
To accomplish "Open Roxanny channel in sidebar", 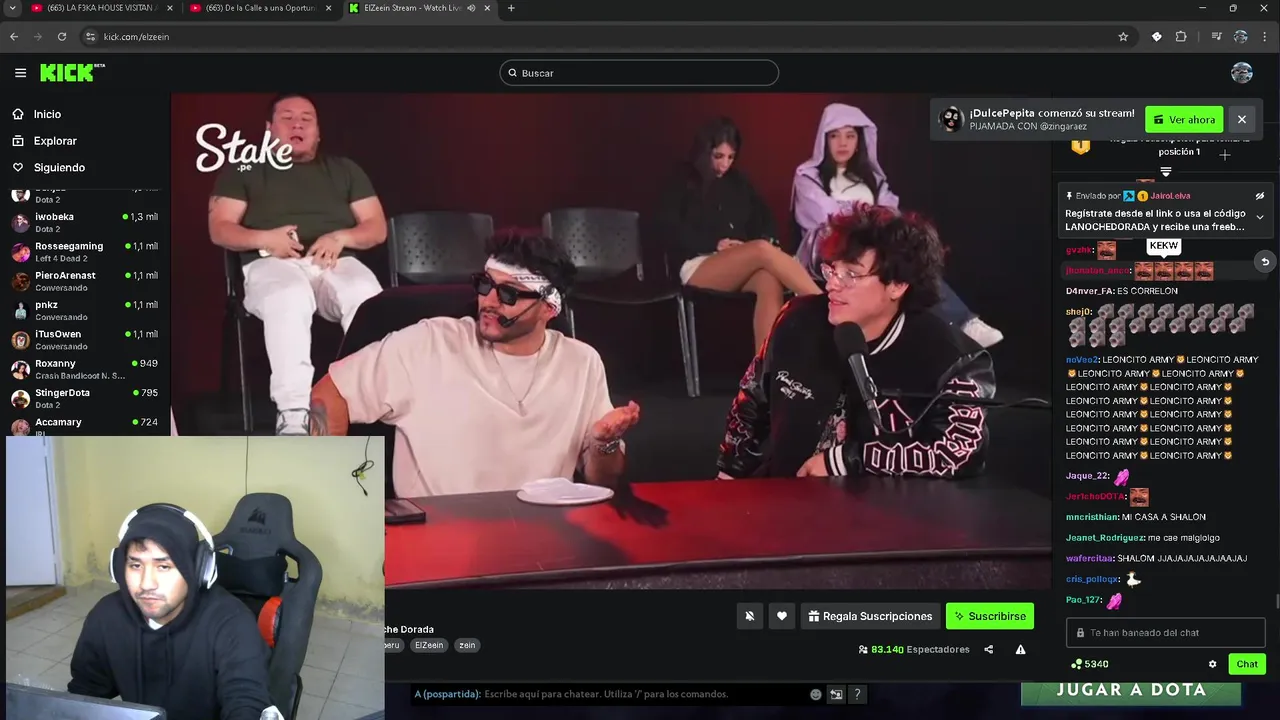I will [85, 368].
